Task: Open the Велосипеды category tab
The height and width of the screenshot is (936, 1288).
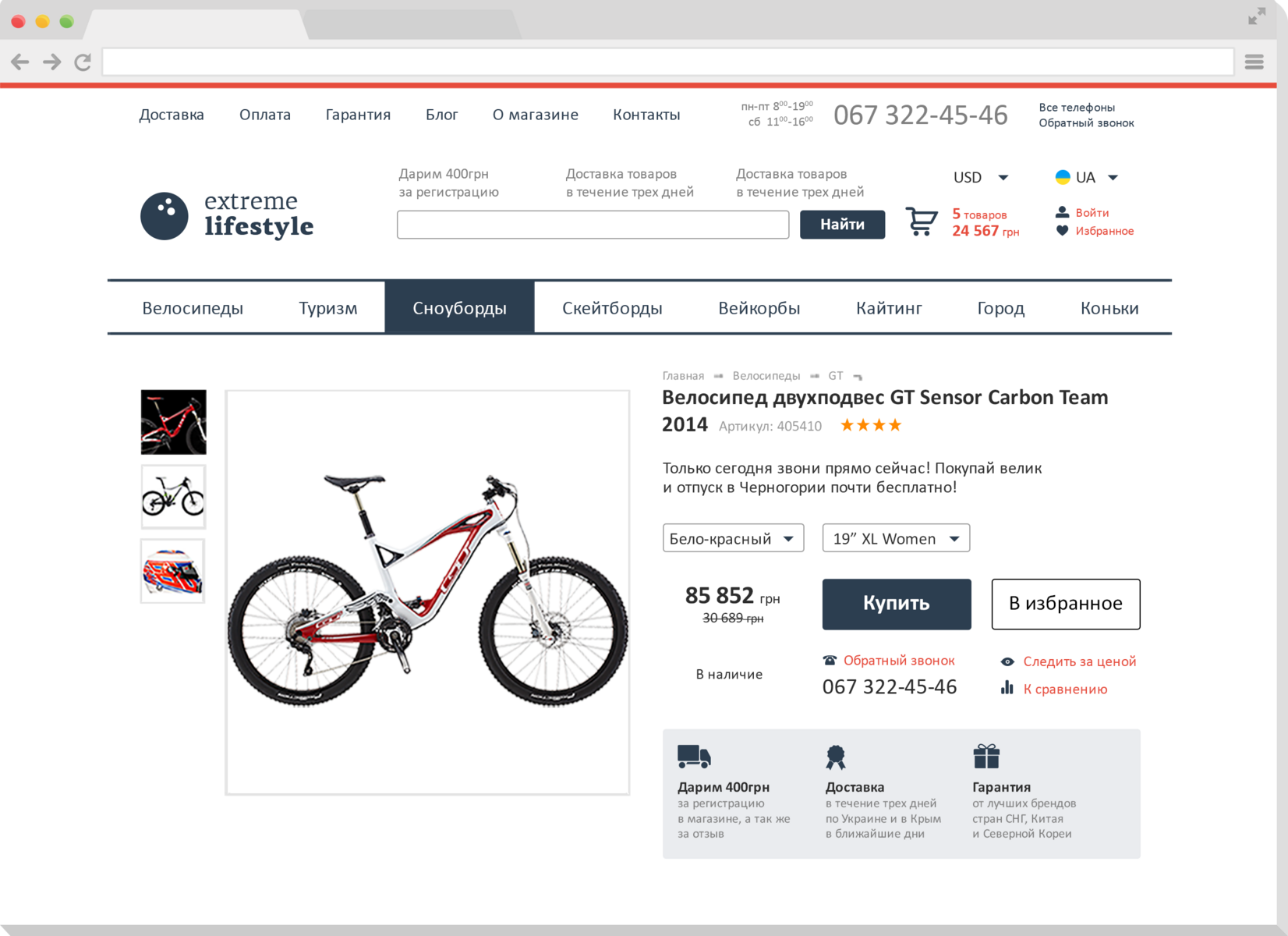Action: [x=193, y=307]
